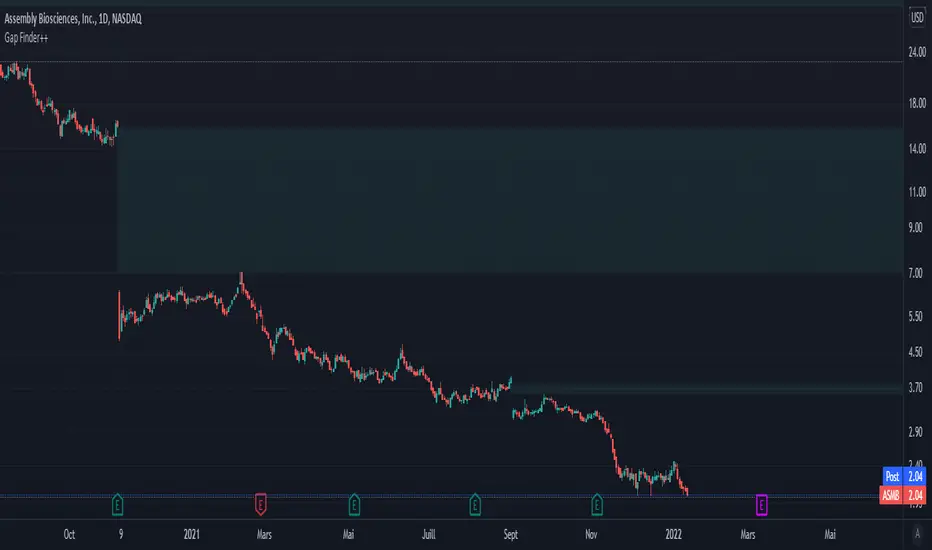Toggle auto scale with the A button
Viewport: 932px width, 550px height.
(917, 533)
